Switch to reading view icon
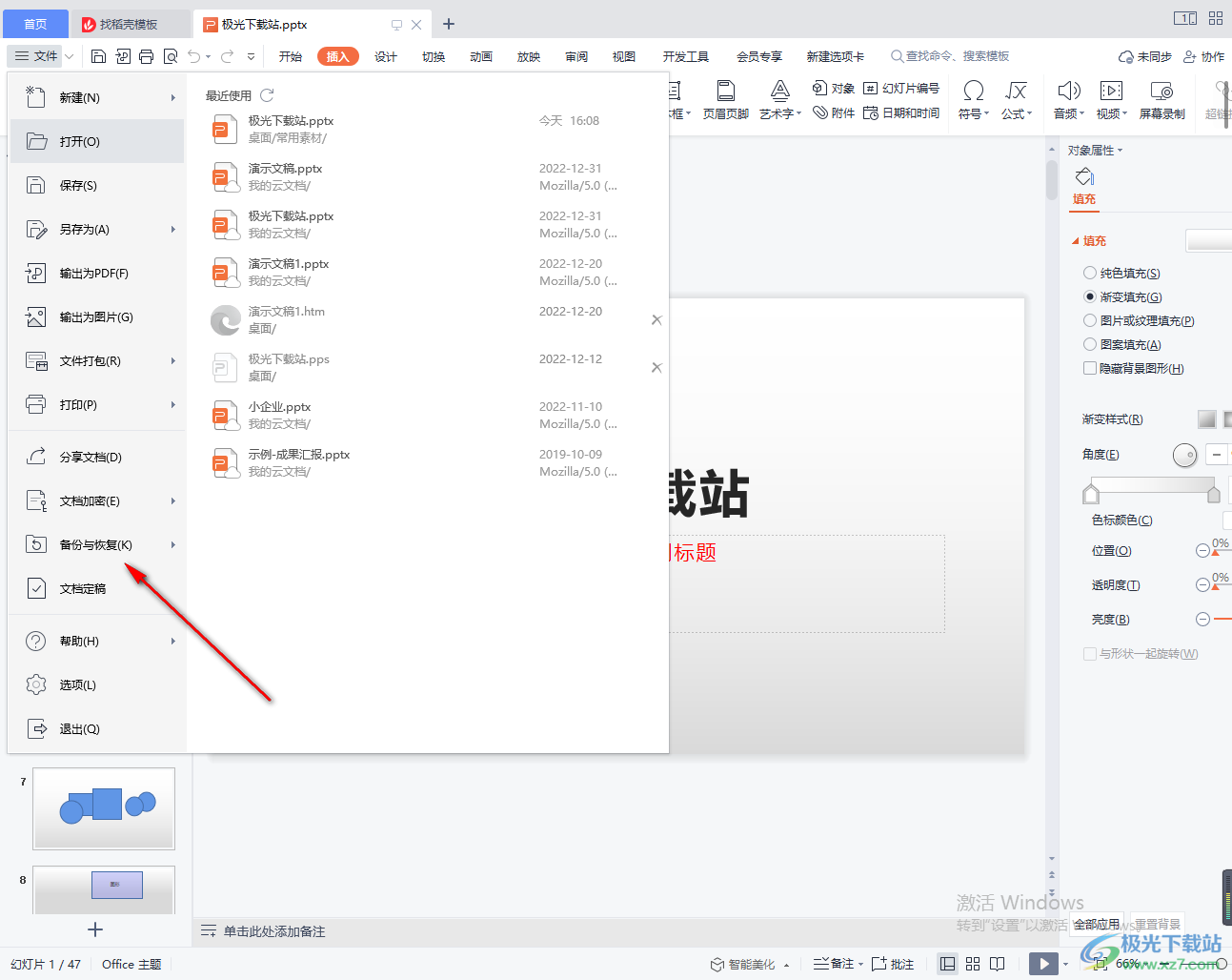The height and width of the screenshot is (980, 1232). click(998, 964)
